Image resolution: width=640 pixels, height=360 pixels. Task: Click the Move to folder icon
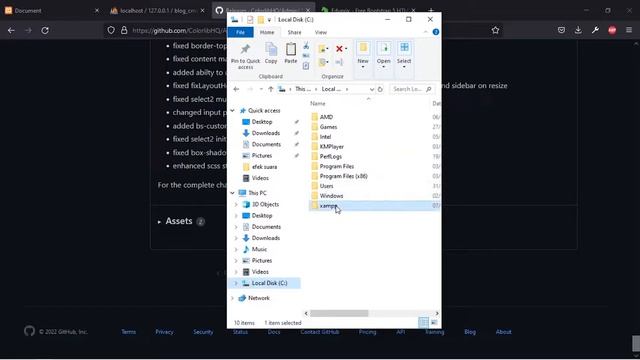[322, 49]
